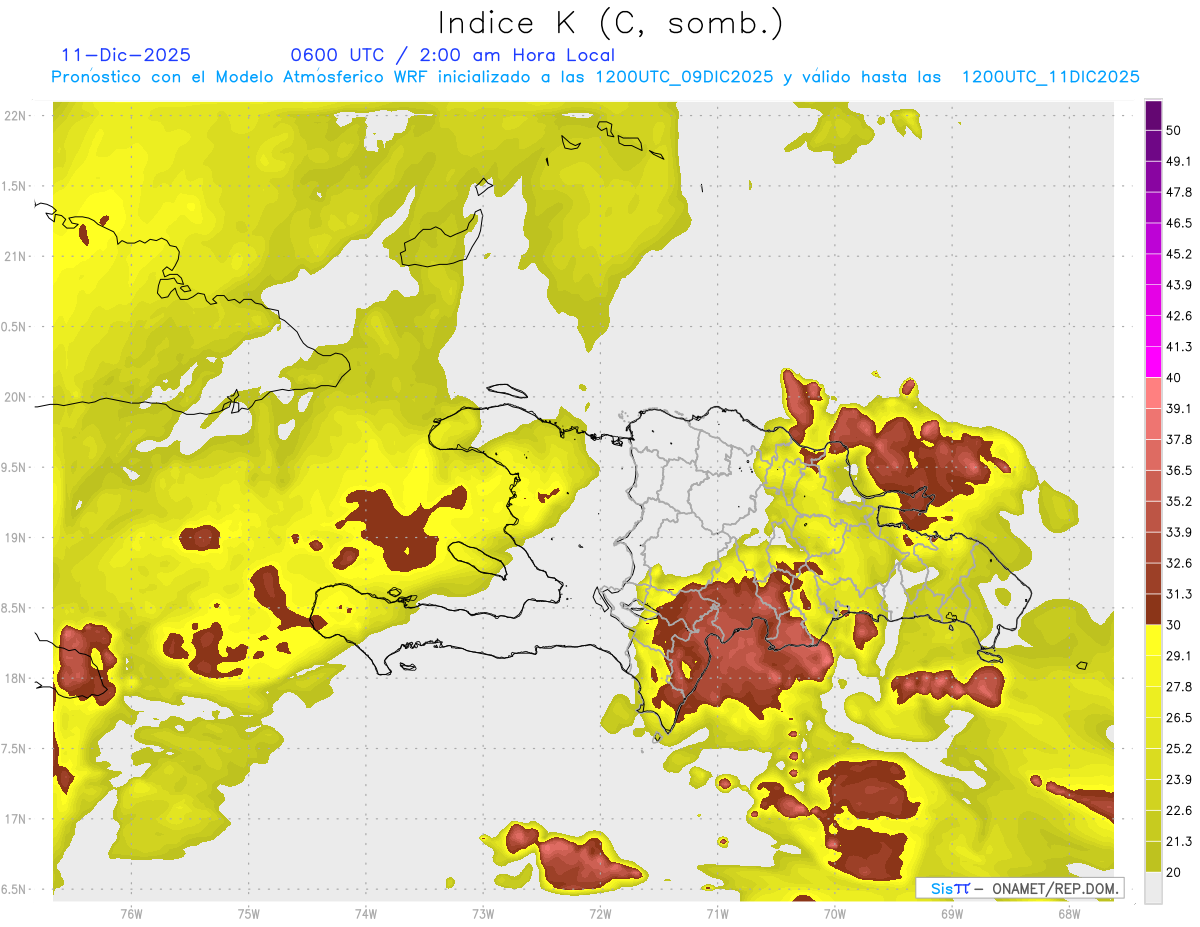Click the '36.5' color scale value
Viewport: 1200px width, 927px height.
tap(1179, 470)
